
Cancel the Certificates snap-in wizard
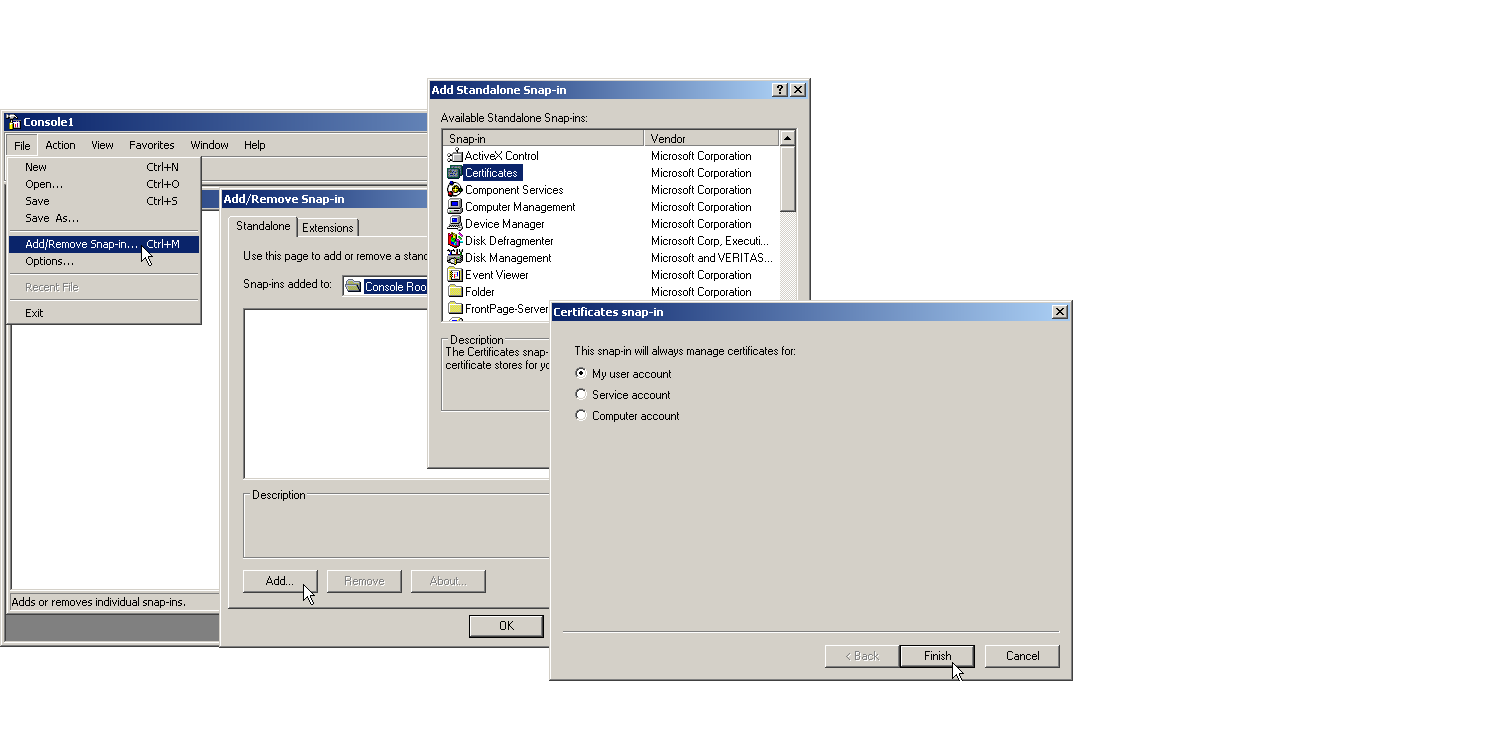click(x=1021, y=656)
